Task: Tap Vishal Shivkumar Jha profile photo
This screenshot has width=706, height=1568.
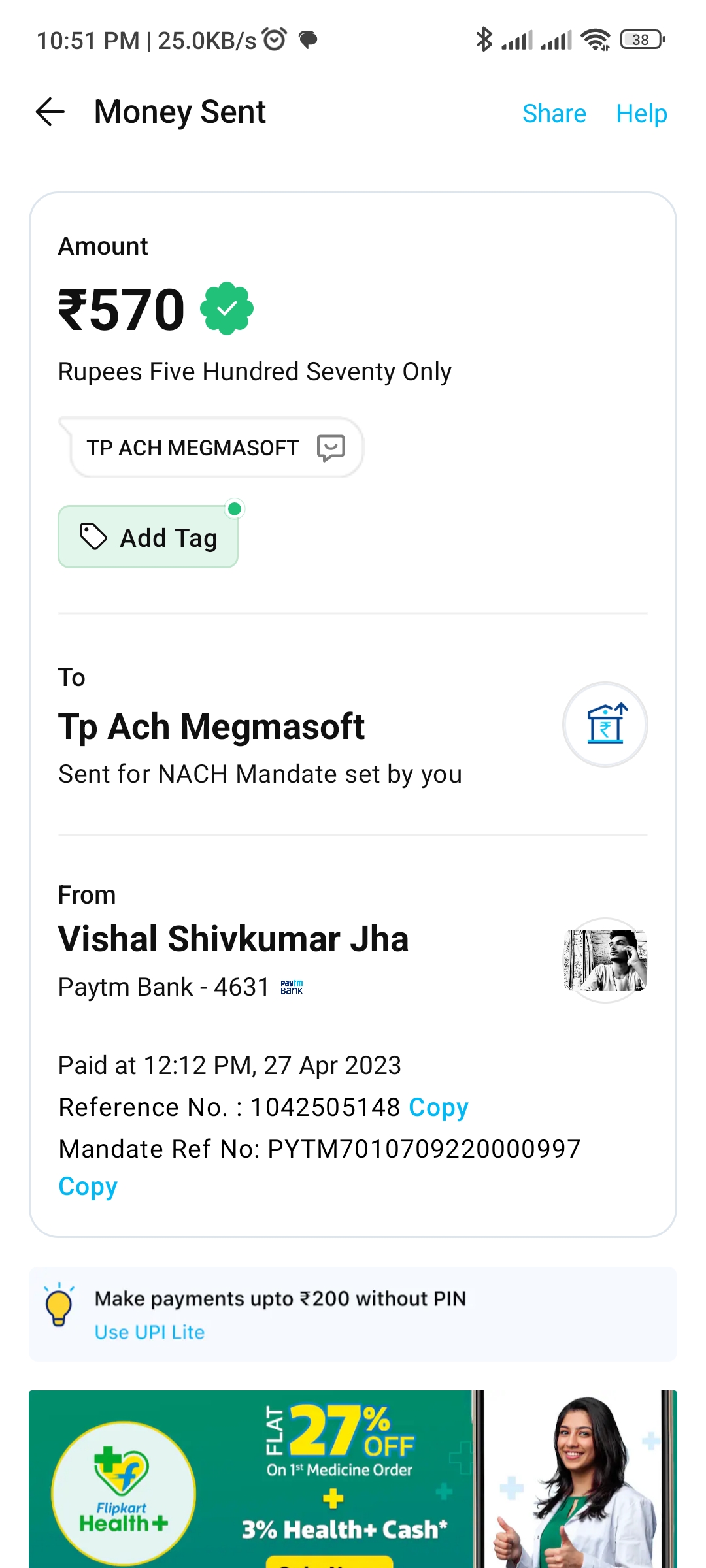Action: click(x=605, y=960)
